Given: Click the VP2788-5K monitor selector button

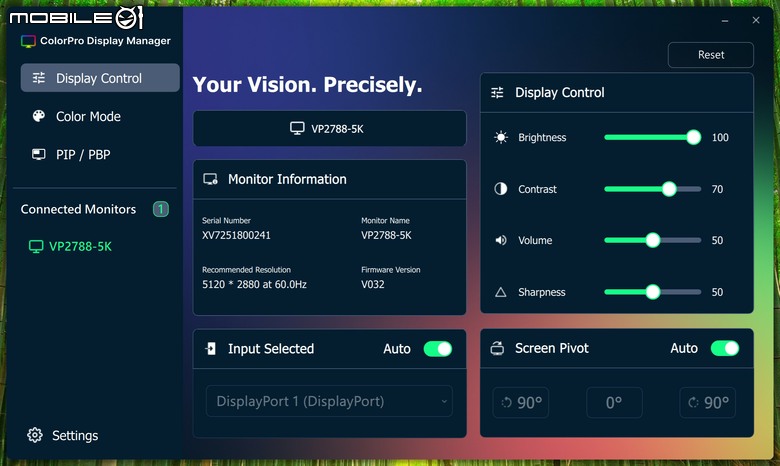Looking at the screenshot, I should click(329, 128).
